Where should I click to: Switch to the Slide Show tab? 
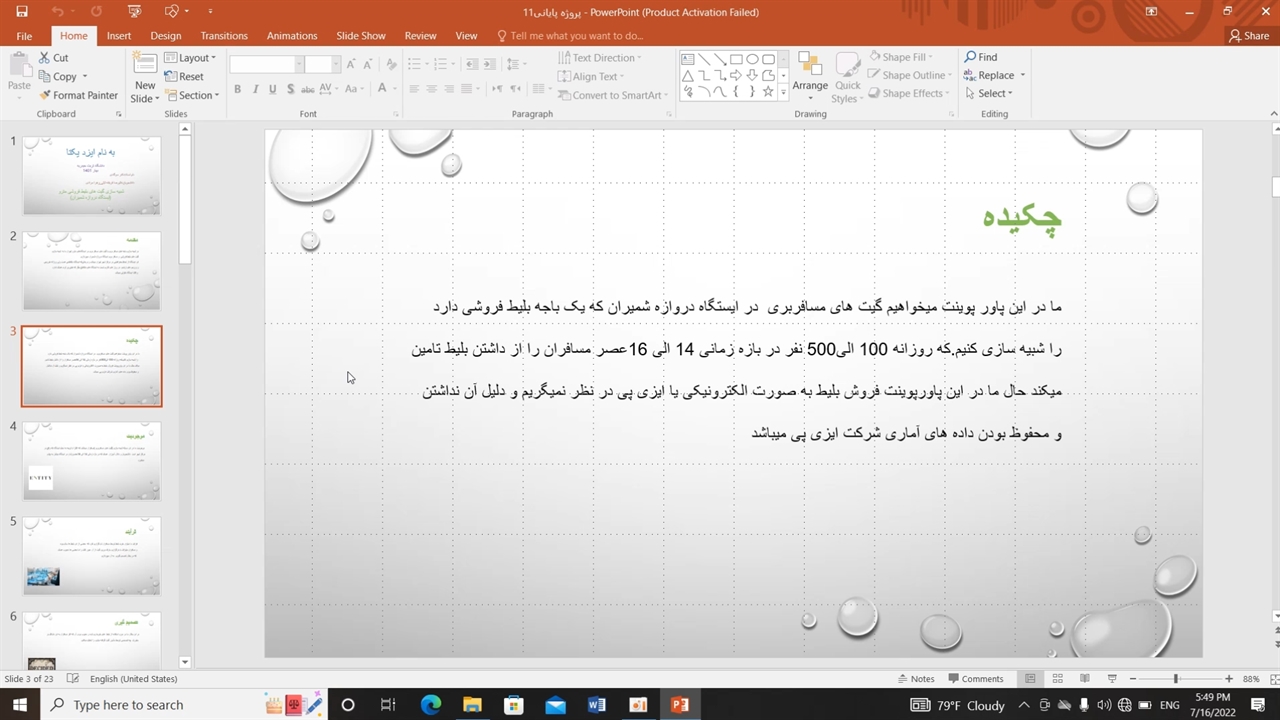(x=360, y=36)
